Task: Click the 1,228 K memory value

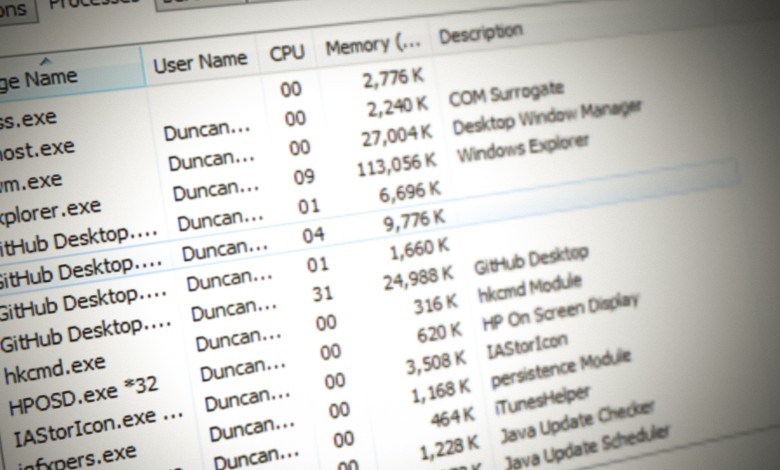Action: click(x=449, y=449)
